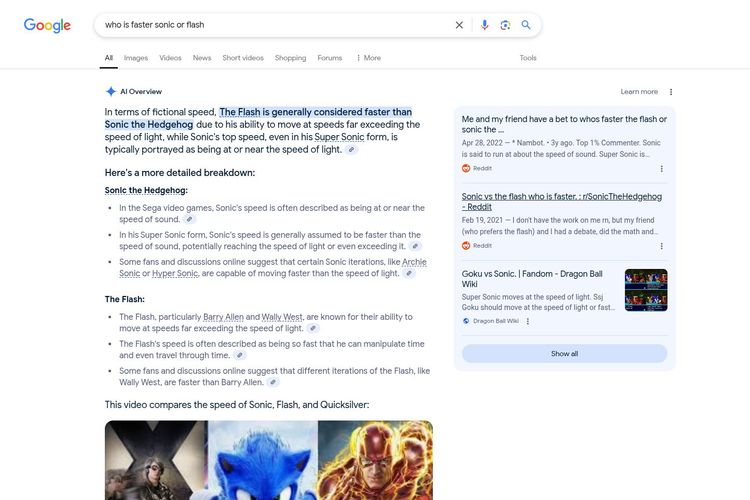The width and height of the screenshot is (750, 500).
Task: Open AI Overview three-dot options menu
Action: tap(671, 92)
